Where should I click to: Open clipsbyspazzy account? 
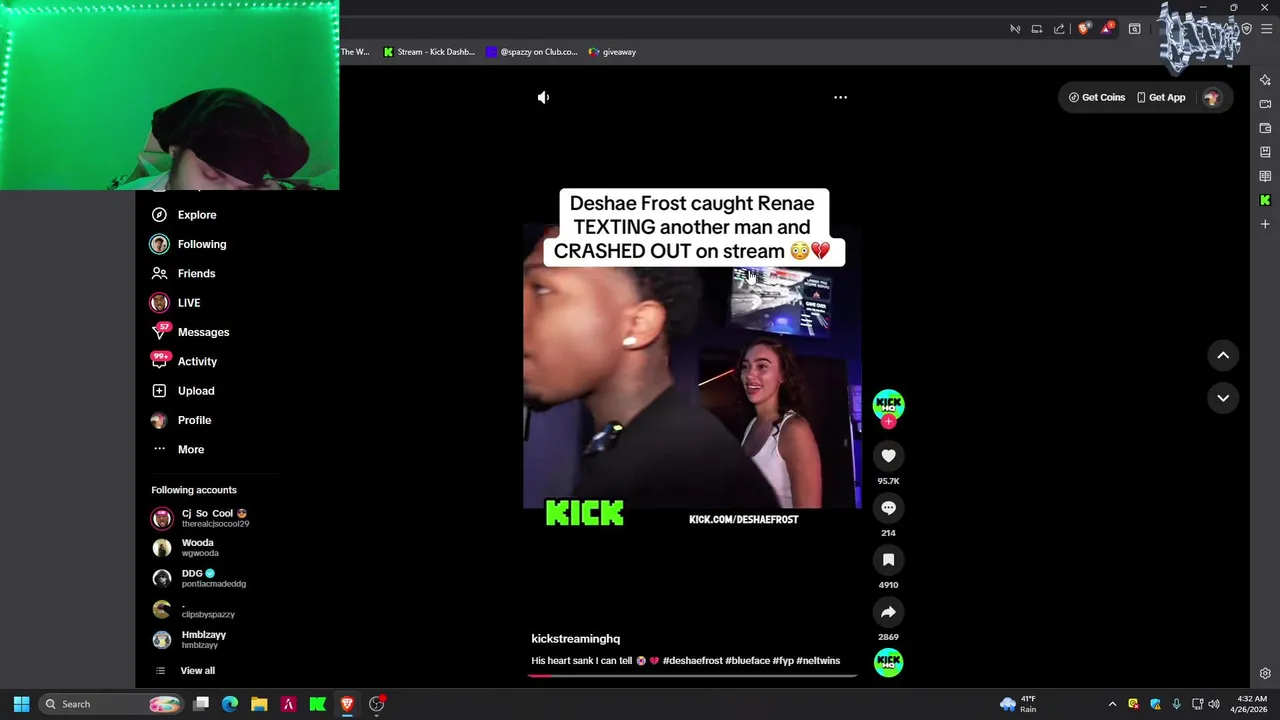click(194, 609)
